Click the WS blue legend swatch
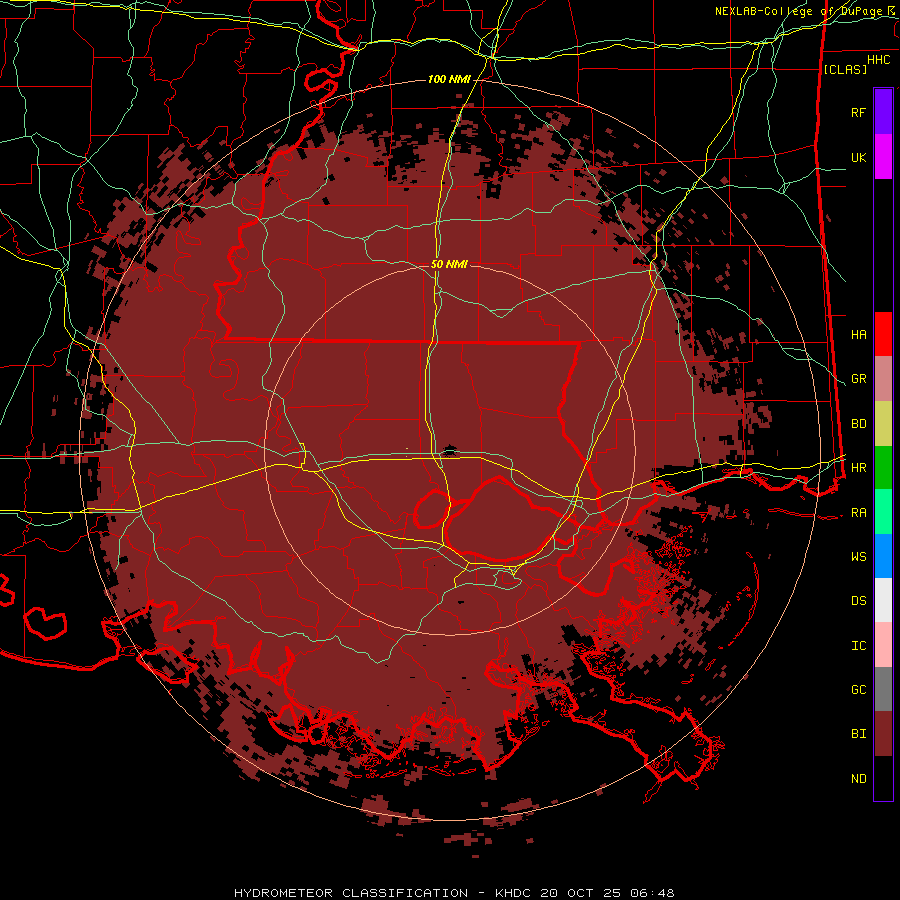 (x=883, y=556)
